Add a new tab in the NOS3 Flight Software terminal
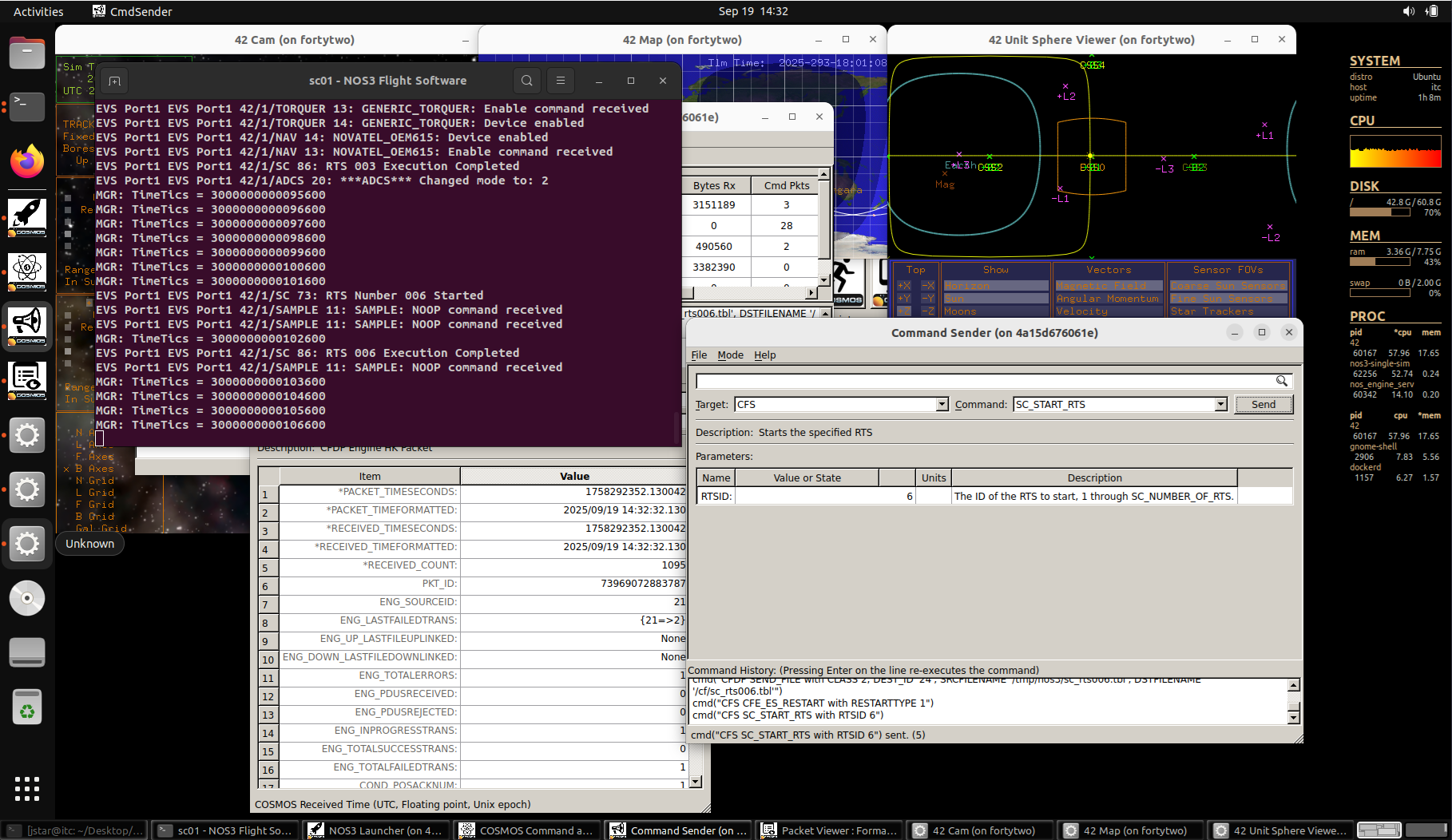Screen dimensions: 1452x840 [x=114, y=81]
